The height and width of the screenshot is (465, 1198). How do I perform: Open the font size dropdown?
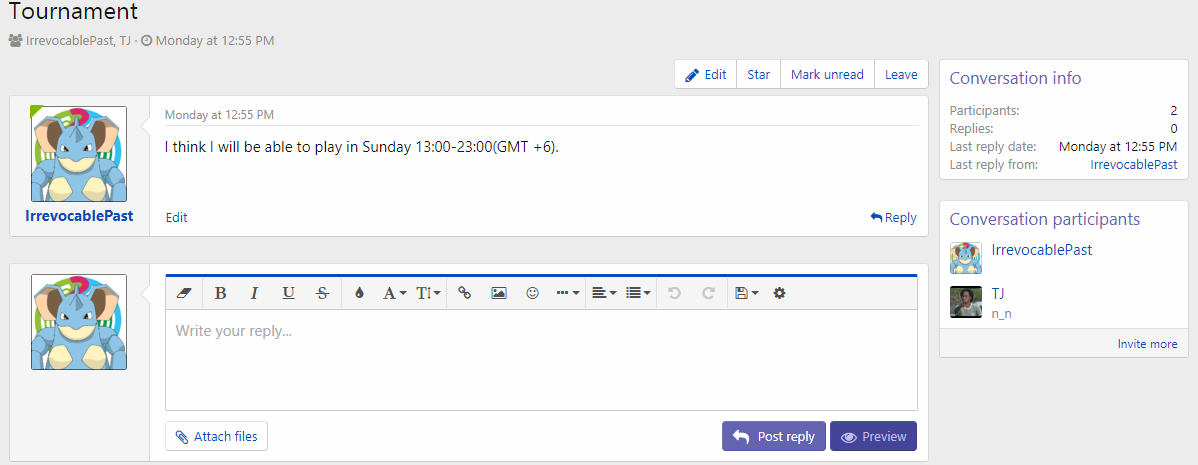coord(428,293)
